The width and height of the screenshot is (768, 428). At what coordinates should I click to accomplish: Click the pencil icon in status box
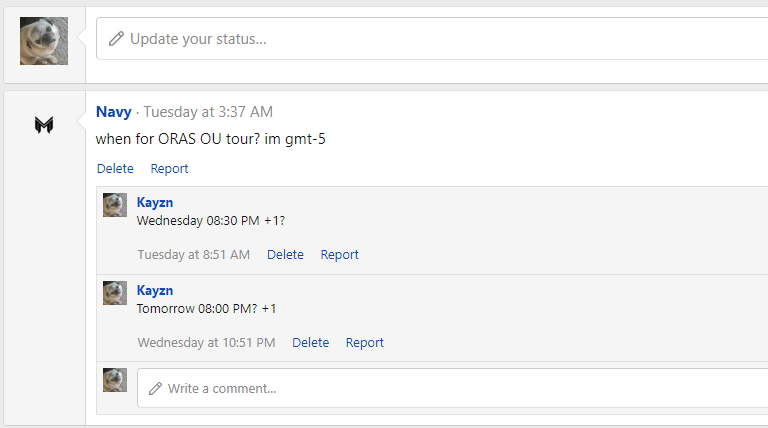(117, 39)
